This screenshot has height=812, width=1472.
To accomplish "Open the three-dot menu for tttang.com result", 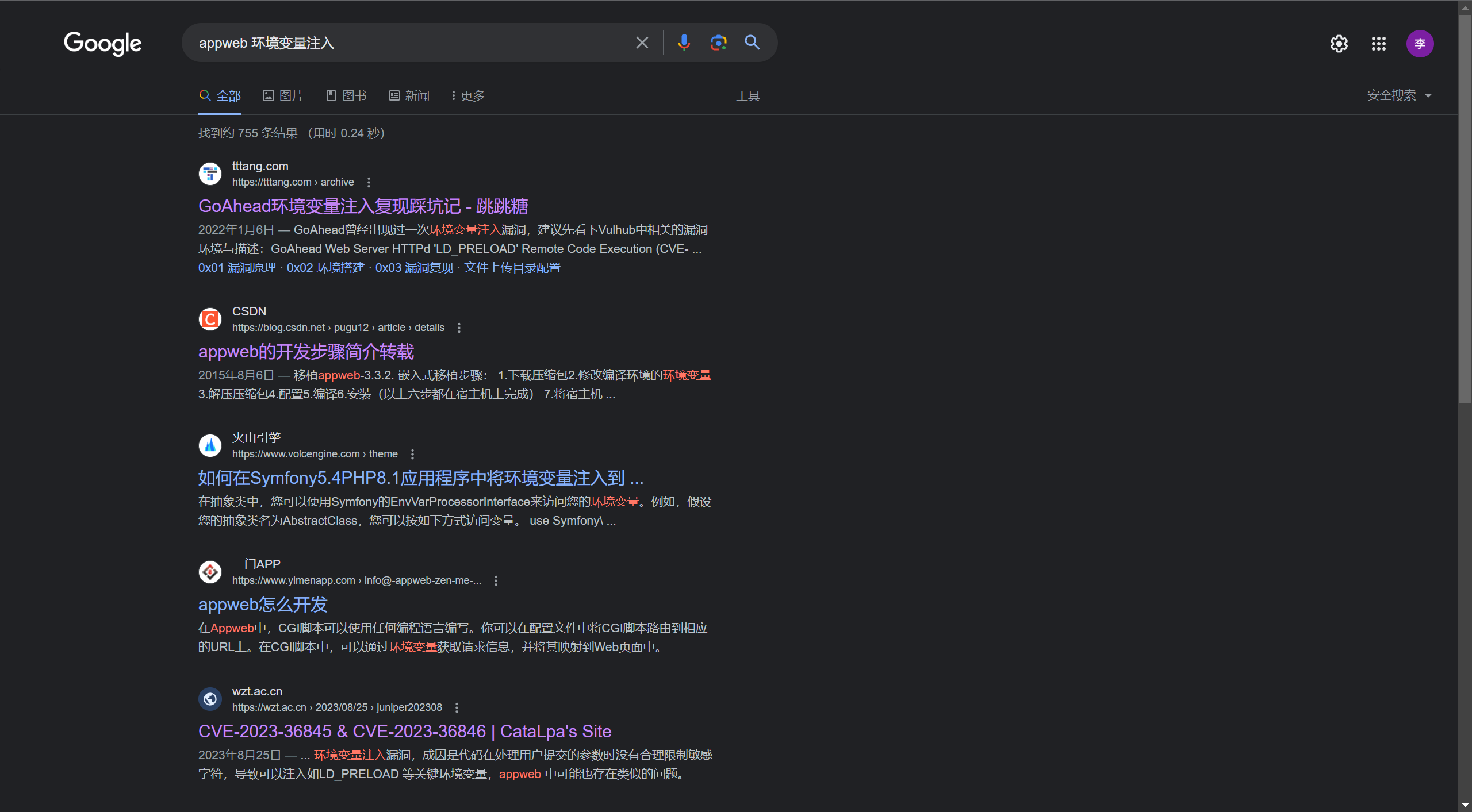I will (369, 182).
